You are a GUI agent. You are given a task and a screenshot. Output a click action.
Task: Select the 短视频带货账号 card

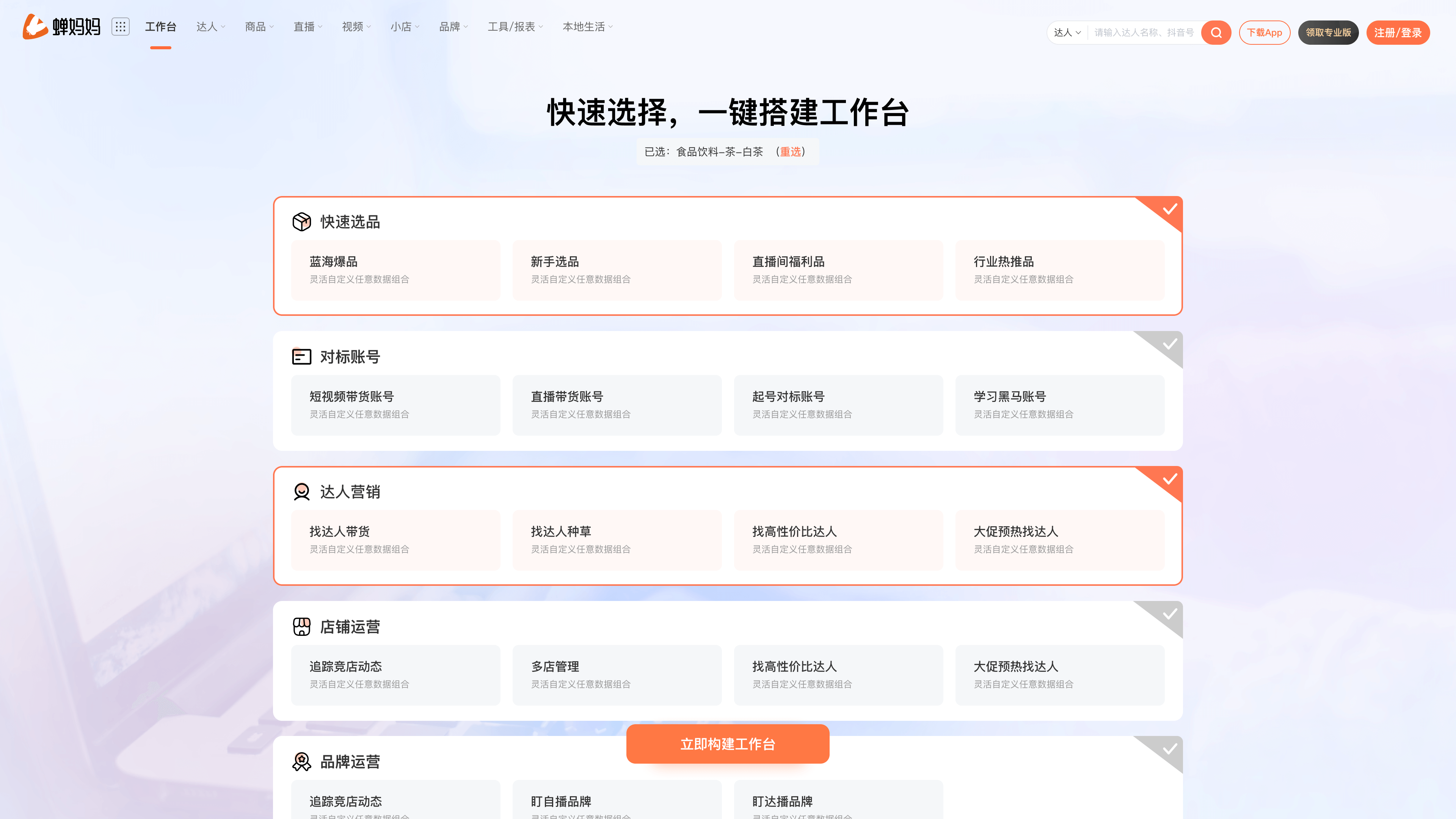coord(395,405)
